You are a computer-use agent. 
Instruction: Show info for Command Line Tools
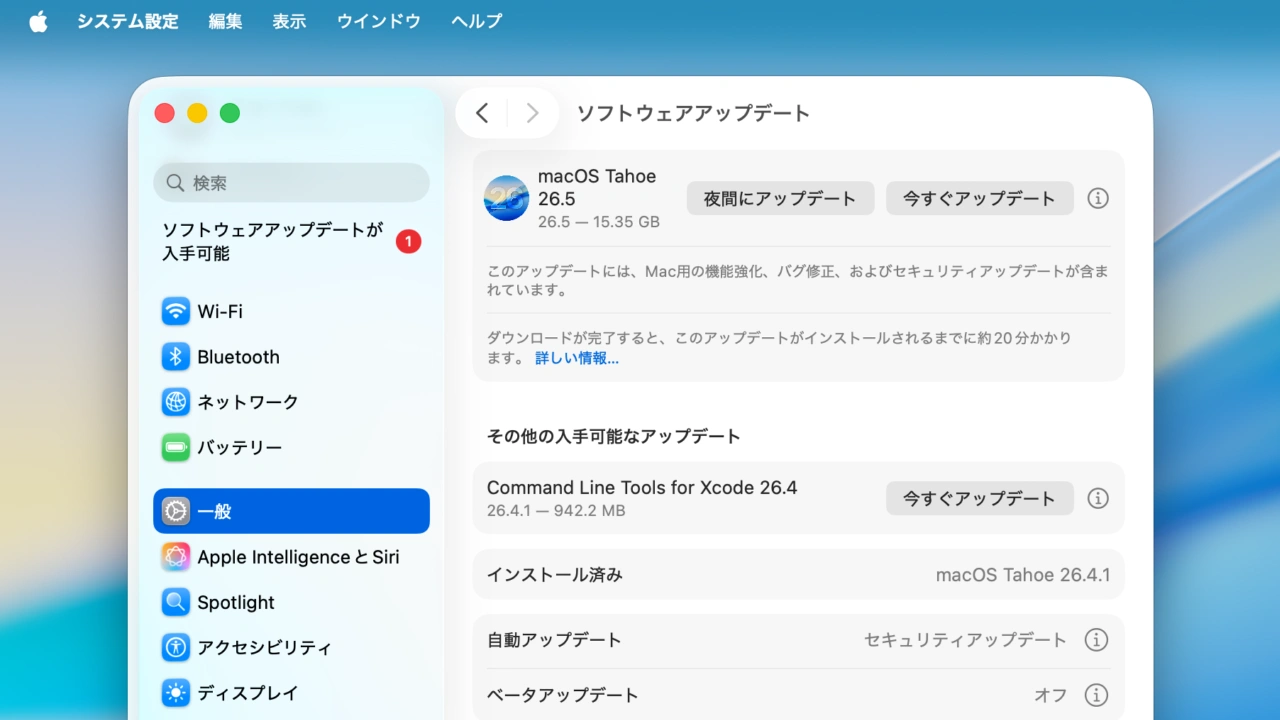coord(1098,498)
